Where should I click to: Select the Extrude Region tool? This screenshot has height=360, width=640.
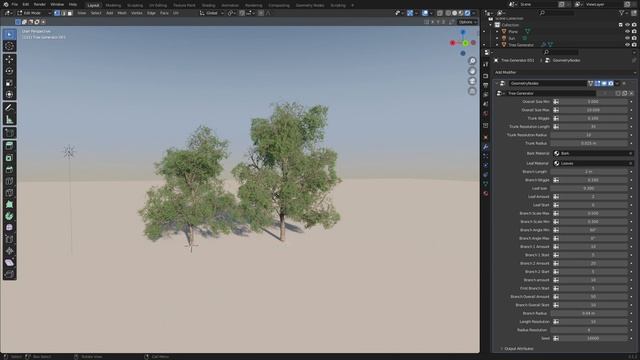9,146
